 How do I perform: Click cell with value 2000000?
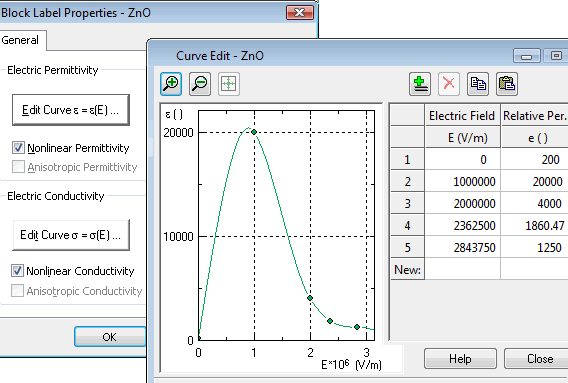tap(462, 203)
